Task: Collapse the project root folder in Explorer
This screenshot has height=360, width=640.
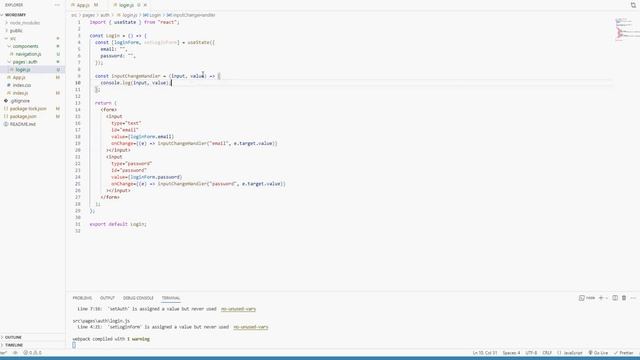Action: point(16,15)
